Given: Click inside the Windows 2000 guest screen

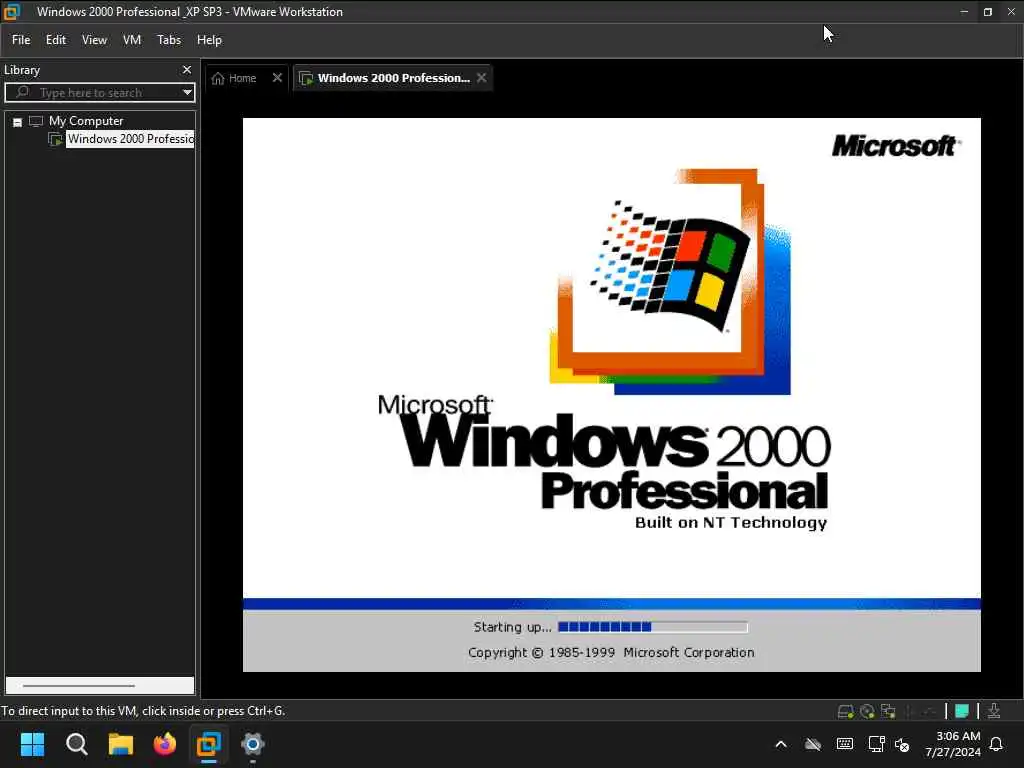Looking at the screenshot, I should click(611, 394).
